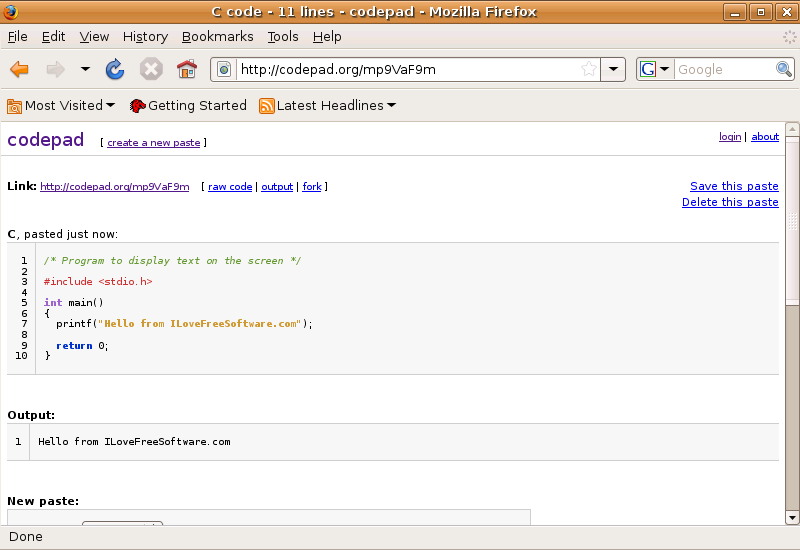The height and width of the screenshot is (550, 800).
Task: Bookmark page with the star icon
Action: pos(589,69)
